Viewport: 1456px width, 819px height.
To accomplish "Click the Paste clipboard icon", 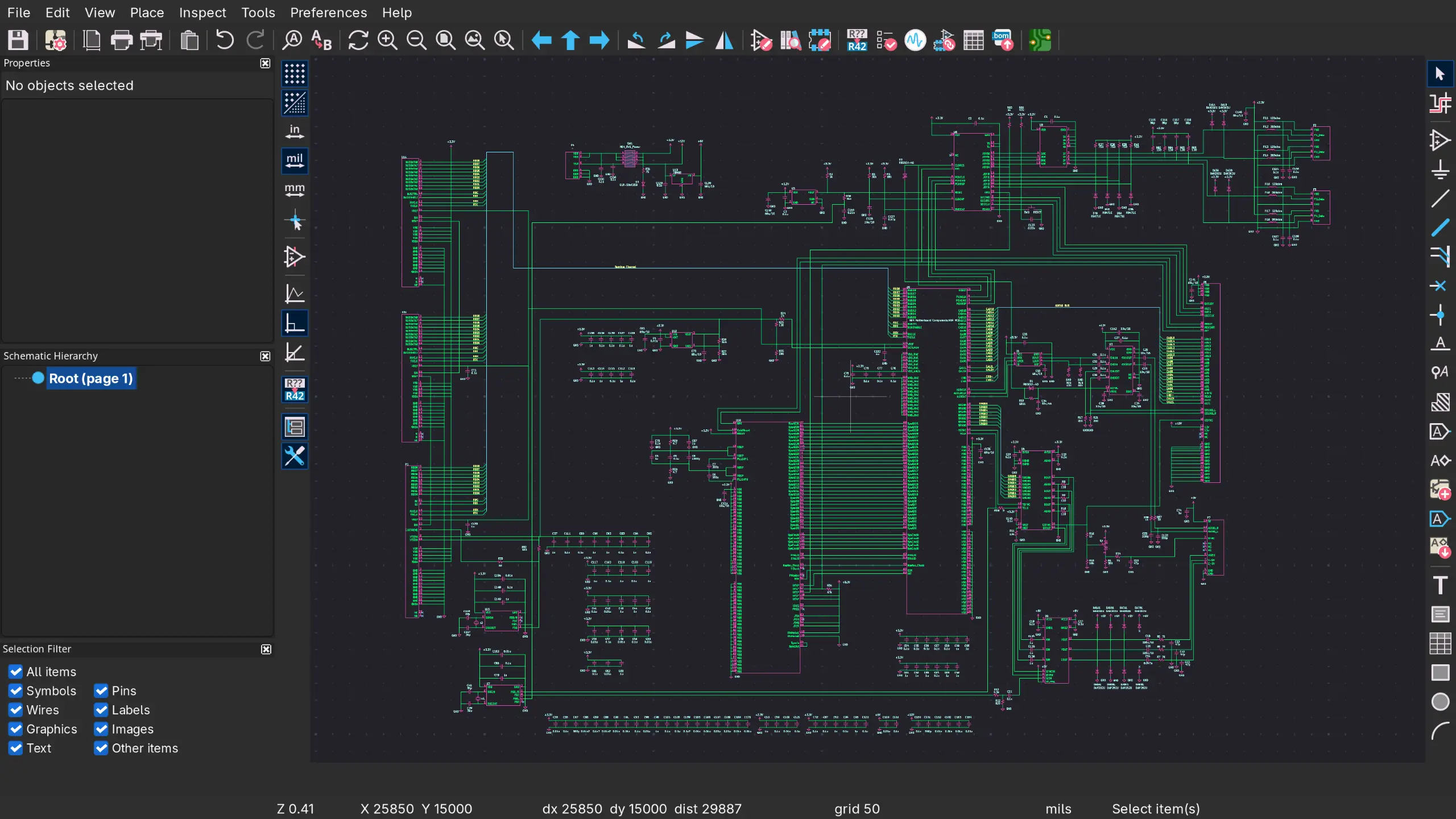I will click(189, 40).
